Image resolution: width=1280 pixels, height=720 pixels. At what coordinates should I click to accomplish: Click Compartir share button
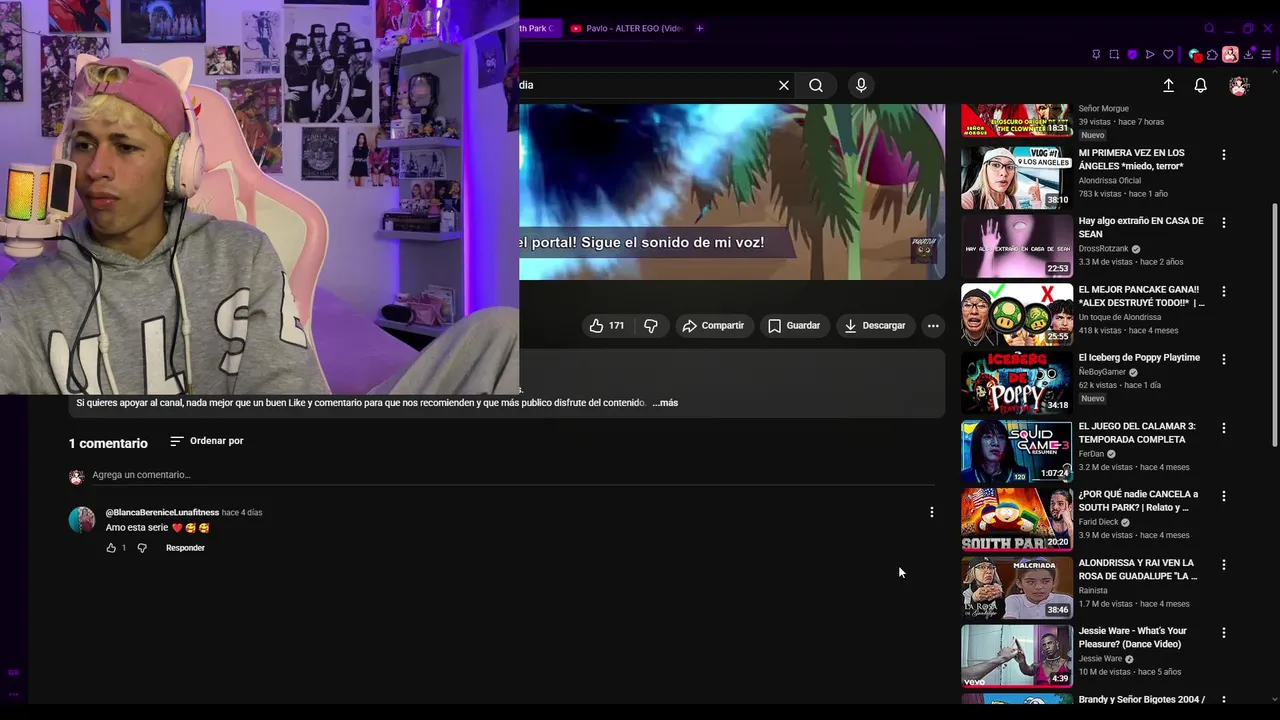point(713,326)
